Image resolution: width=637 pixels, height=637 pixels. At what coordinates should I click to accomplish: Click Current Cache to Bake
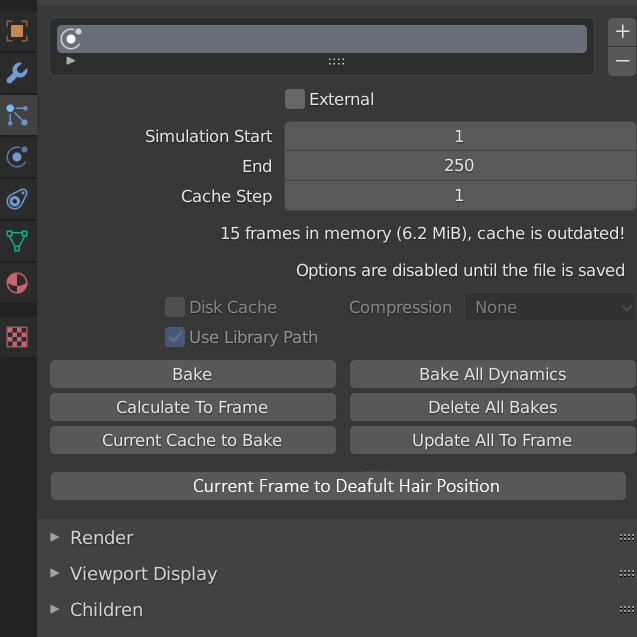coord(193,440)
